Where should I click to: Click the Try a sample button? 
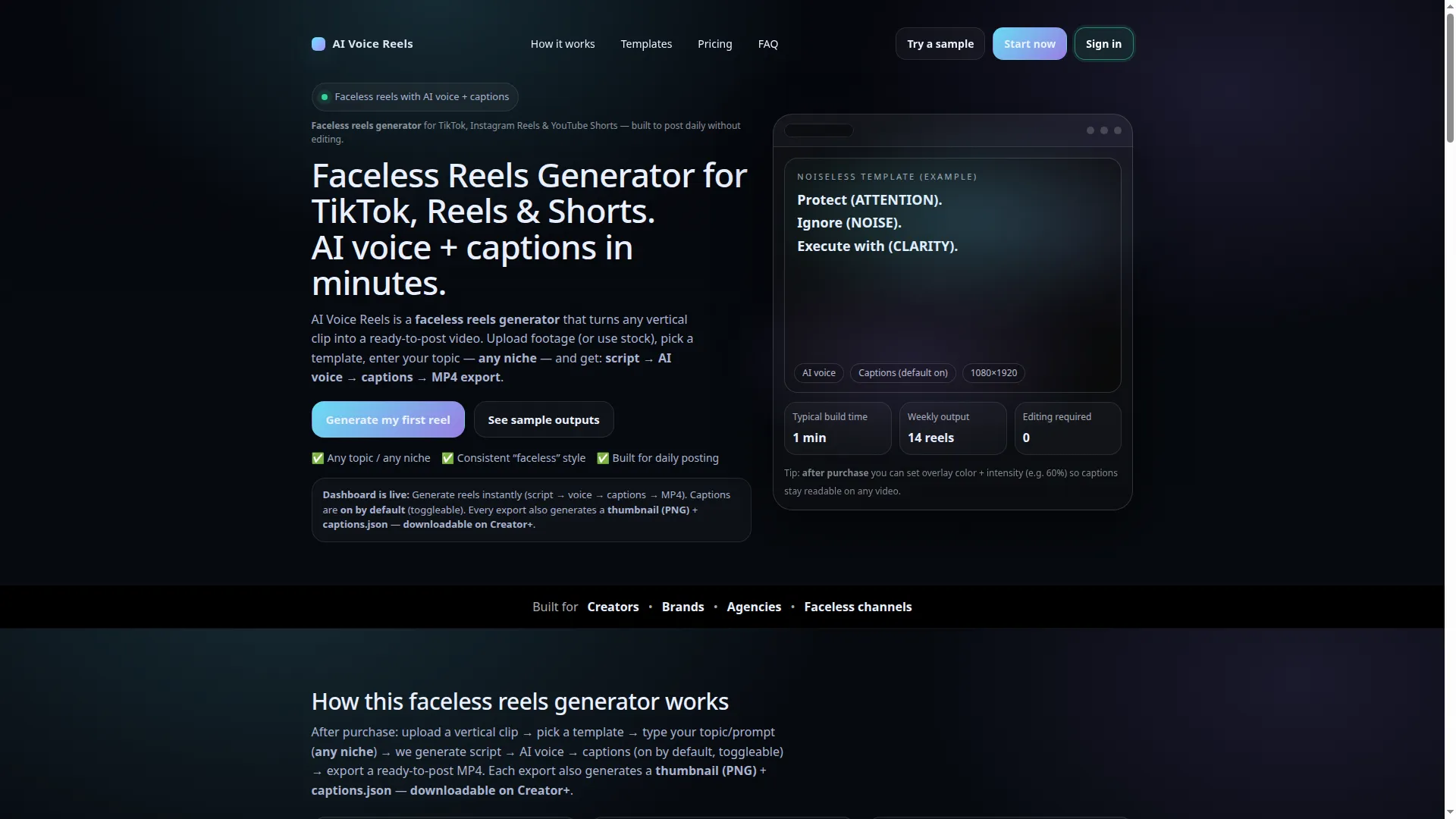[940, 44]
